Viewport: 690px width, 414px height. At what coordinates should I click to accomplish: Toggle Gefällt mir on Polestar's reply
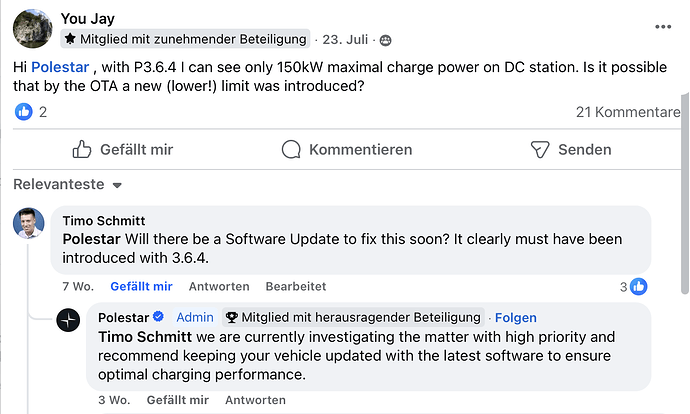pos(177,400)
